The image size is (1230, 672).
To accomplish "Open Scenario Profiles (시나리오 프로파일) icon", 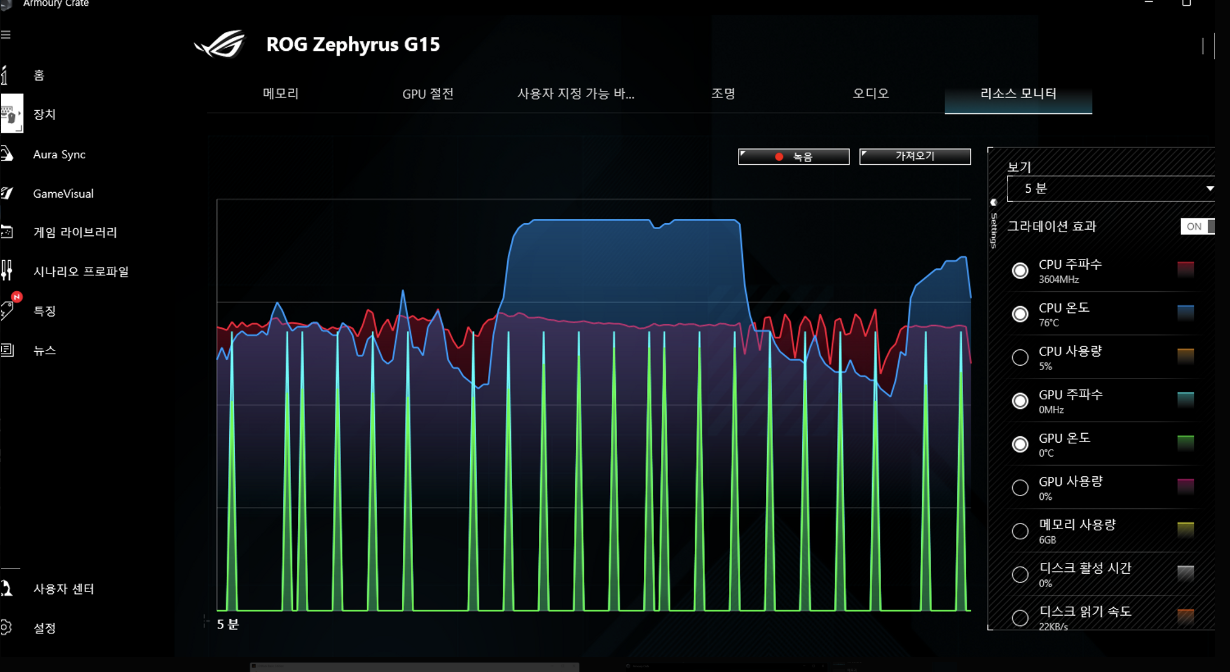I will click(x=6, y=271).
